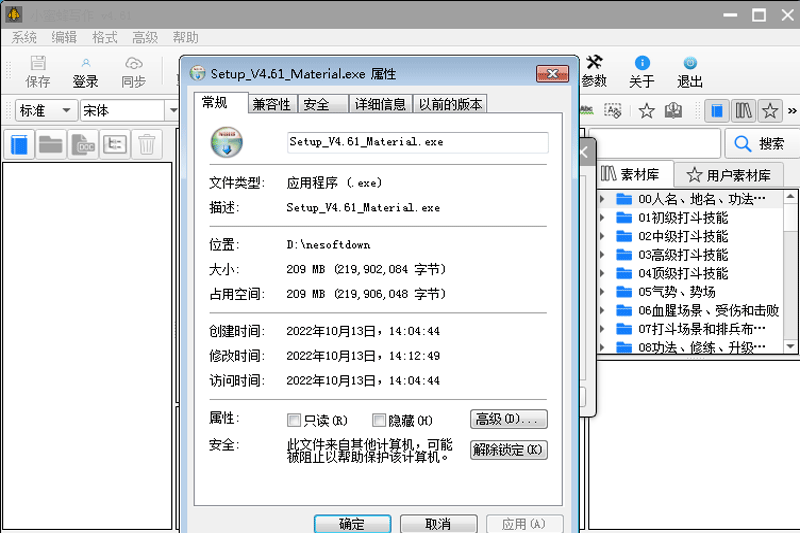Image resolution: width=800 pixels, height=533 pixels.
Task: Click the outline tree icon in left panel
Action: click(115, 144)
